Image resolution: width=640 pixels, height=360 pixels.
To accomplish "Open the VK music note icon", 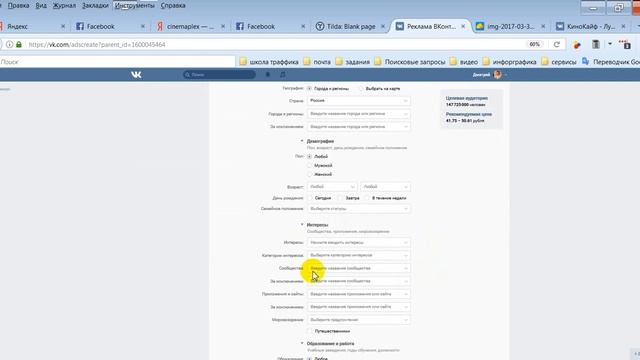I will point(283,75).
